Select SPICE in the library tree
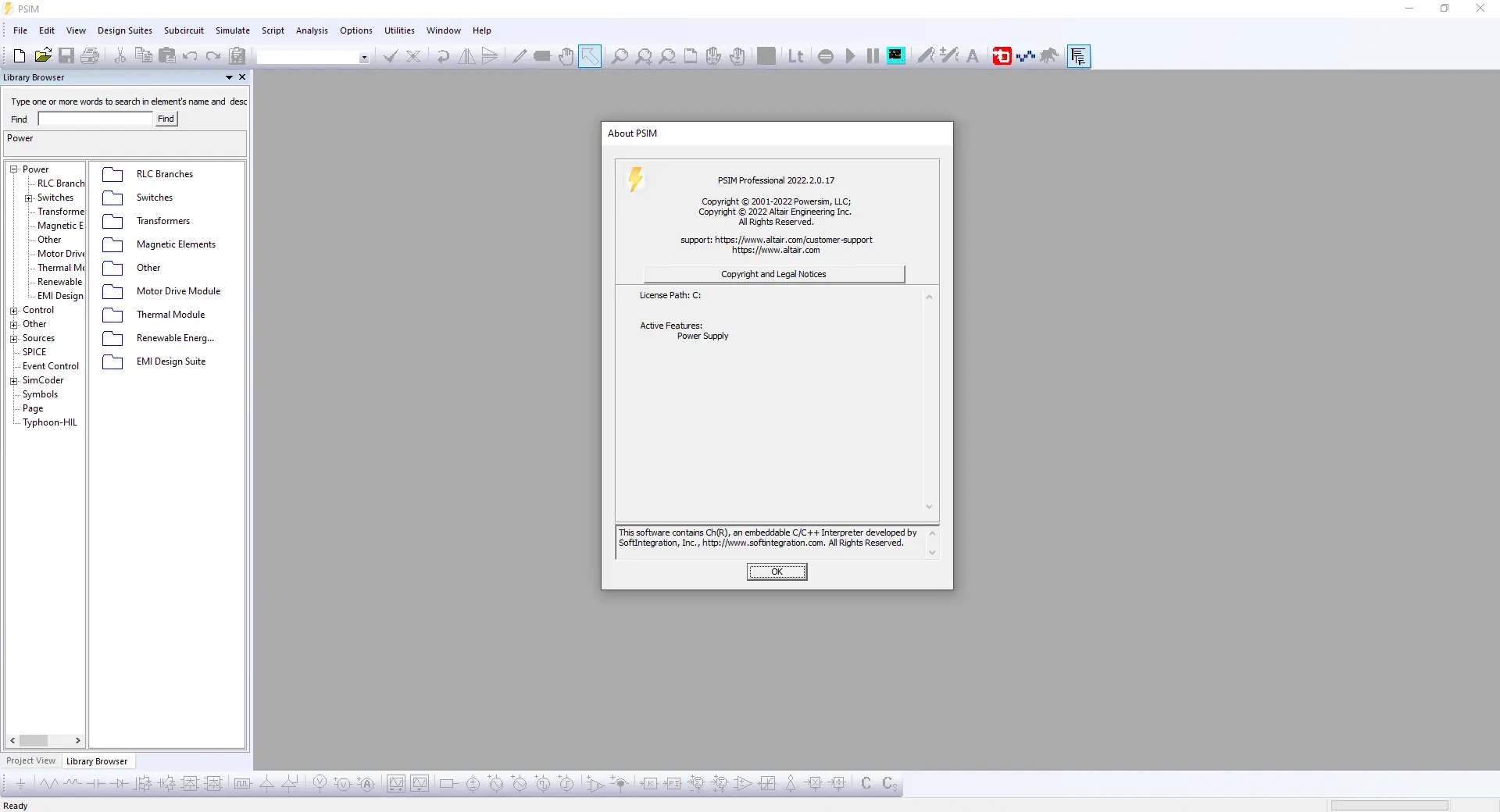The image size is (1500, 812). click(34, 352)
